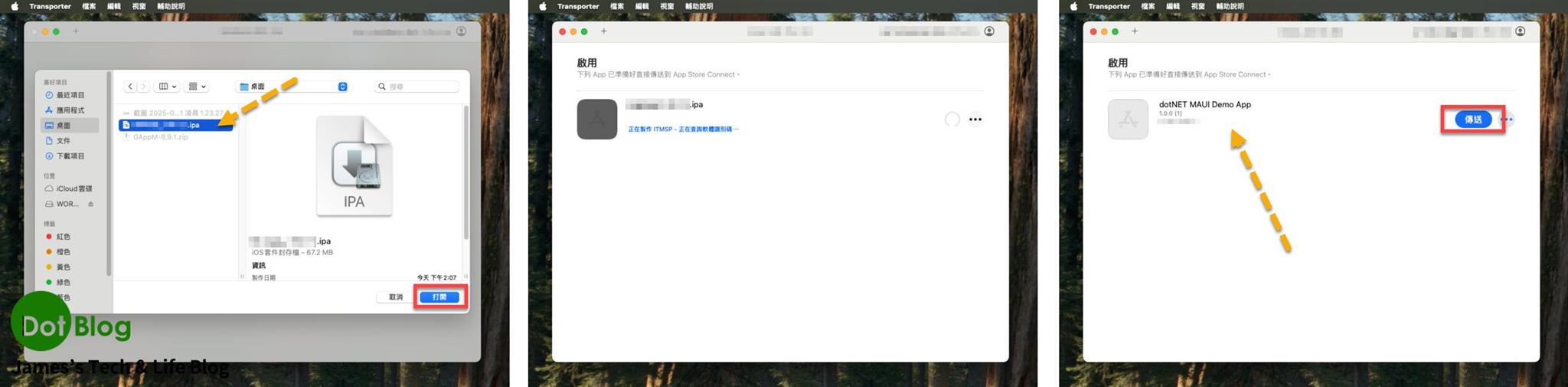The image size is (1568, 387).
Task: Expand the item grouping dropdown
Action: 198,87
